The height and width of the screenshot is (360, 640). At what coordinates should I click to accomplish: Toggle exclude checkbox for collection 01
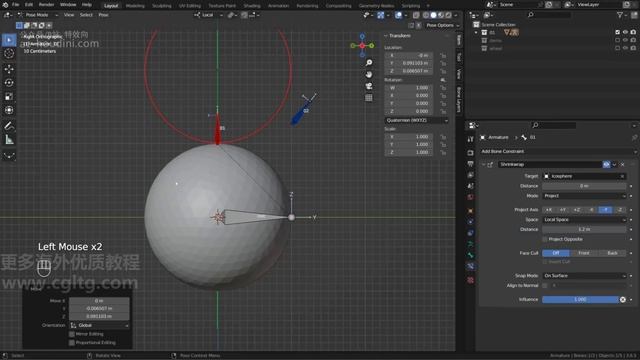pos(617,32)
